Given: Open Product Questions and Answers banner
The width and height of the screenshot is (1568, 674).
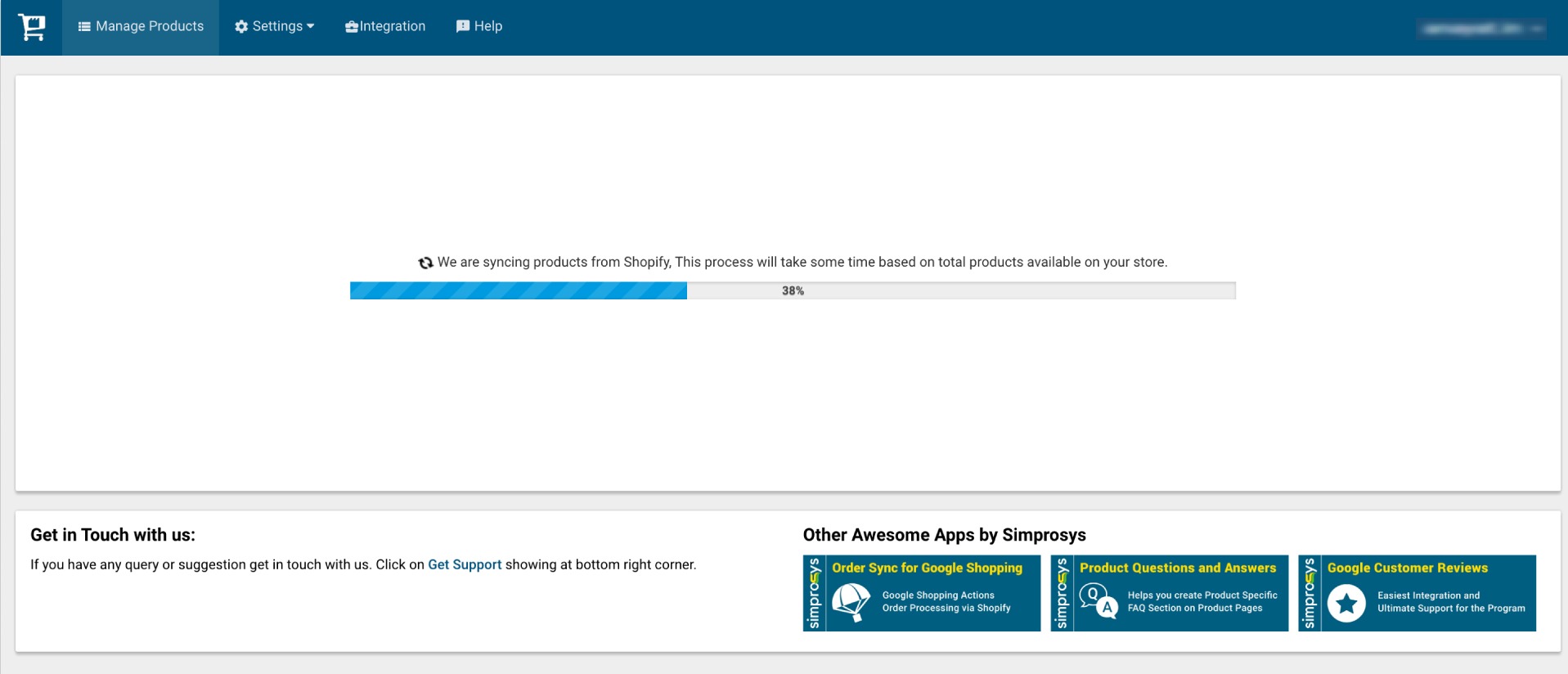Looking at the screenshot, I should pos(1170,593).
